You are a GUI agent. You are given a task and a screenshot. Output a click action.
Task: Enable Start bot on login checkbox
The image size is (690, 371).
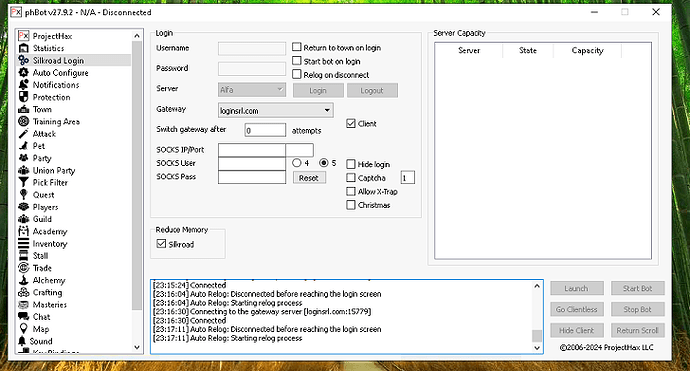point(297,61)
